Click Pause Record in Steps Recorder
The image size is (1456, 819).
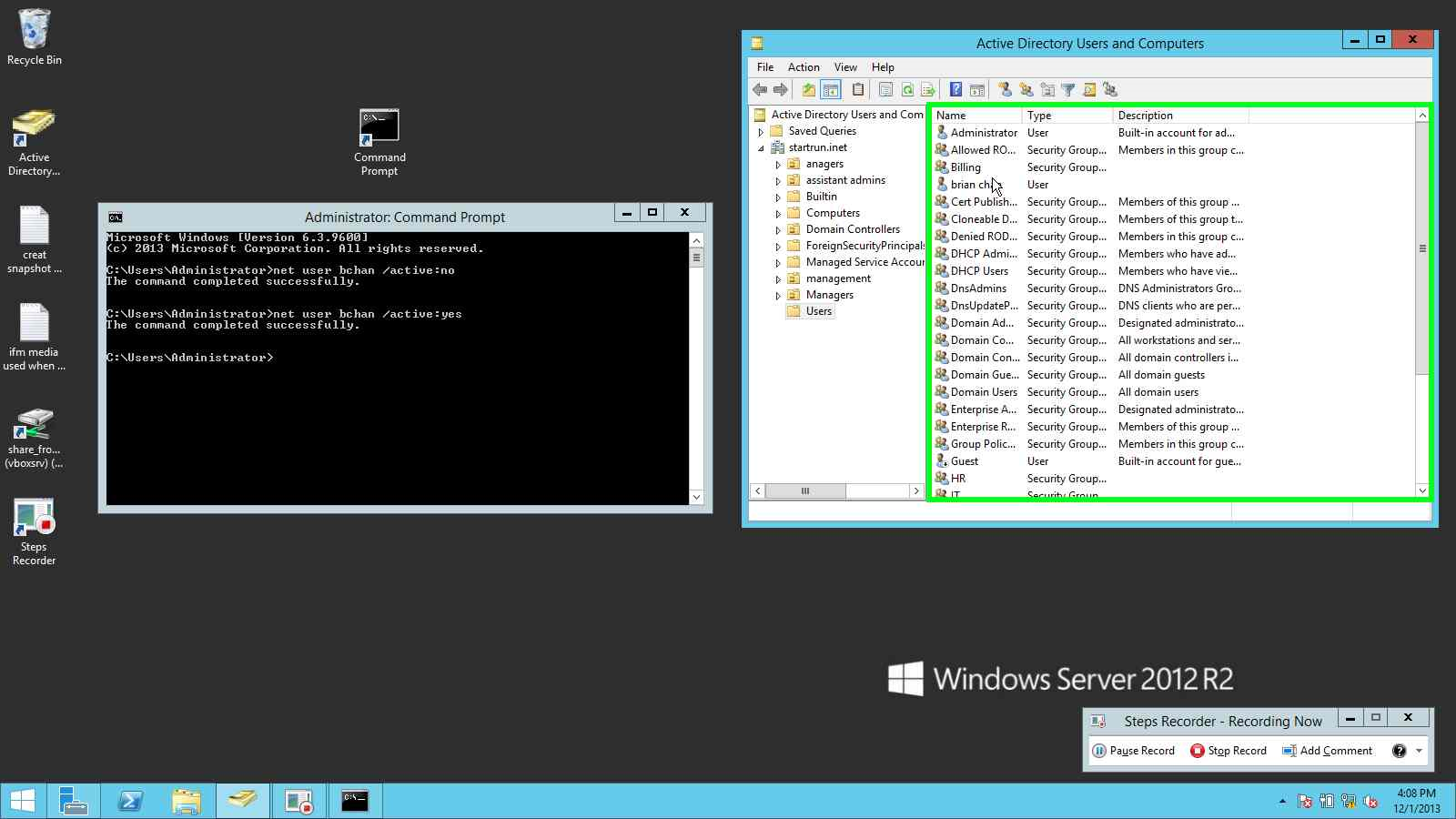(1134, 750)
